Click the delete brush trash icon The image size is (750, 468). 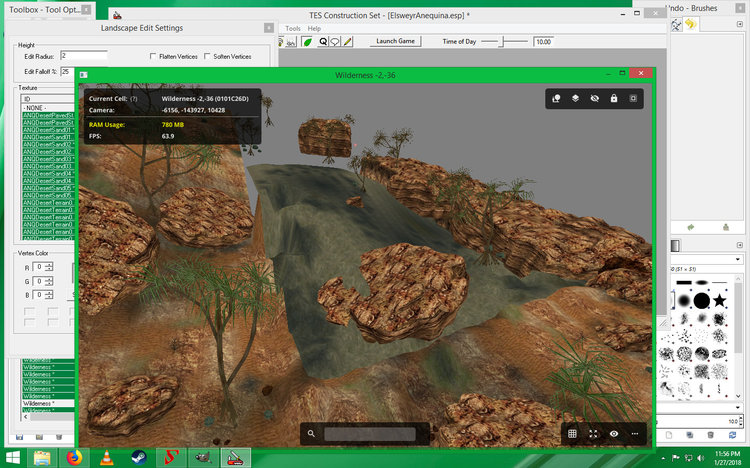pos(711,435)
